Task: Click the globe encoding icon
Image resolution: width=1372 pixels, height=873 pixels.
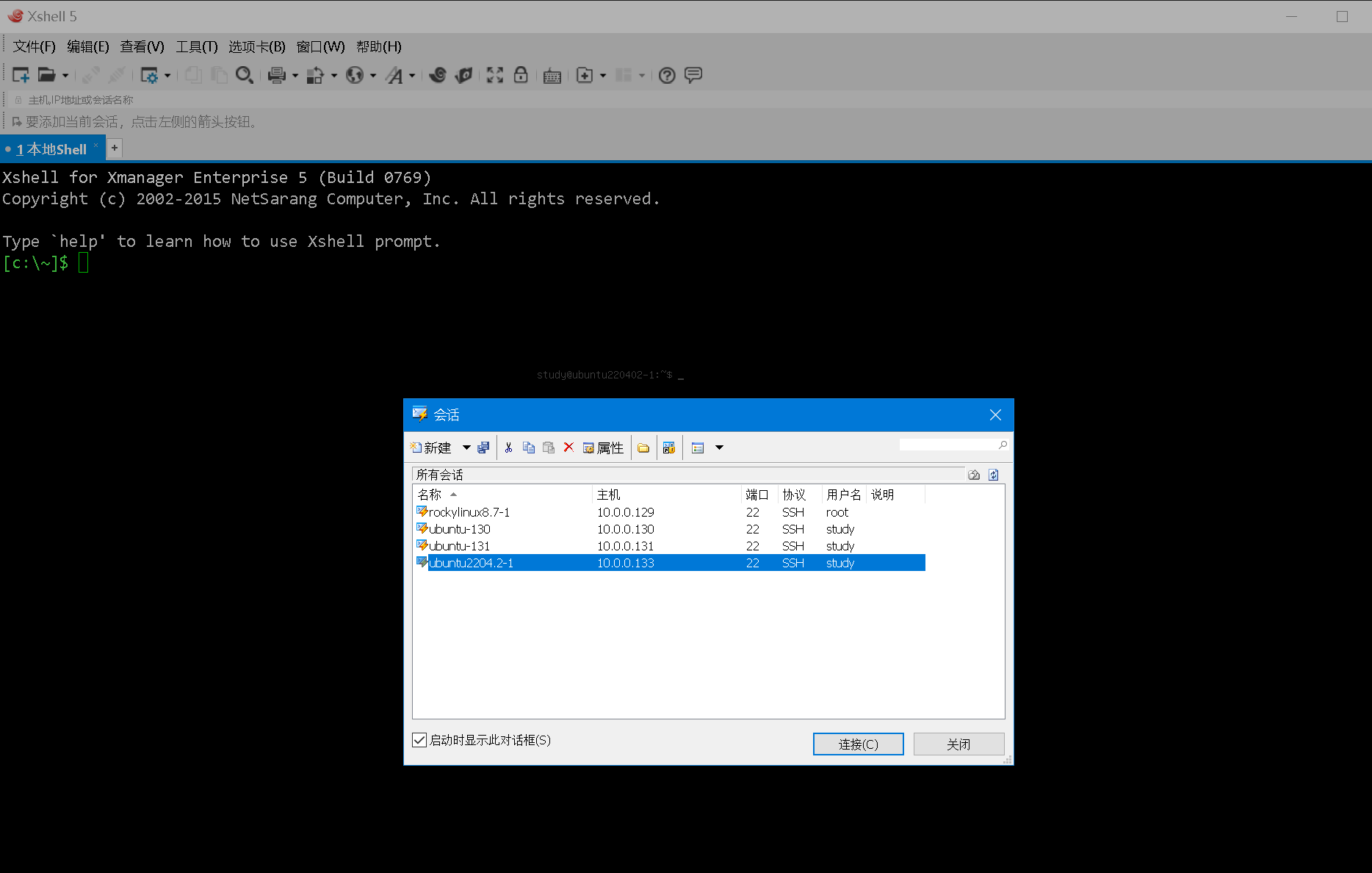Action: pos(355,75)
